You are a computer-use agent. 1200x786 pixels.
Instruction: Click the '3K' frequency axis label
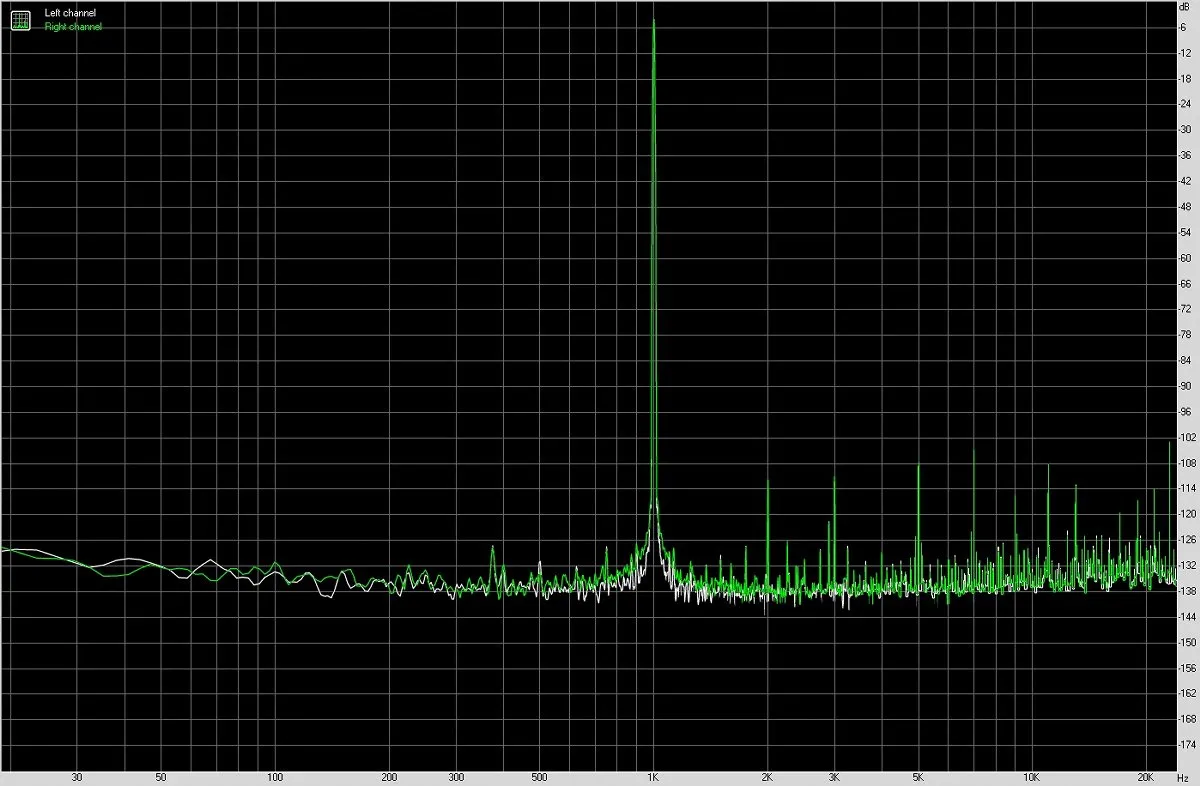coord(834,777)
